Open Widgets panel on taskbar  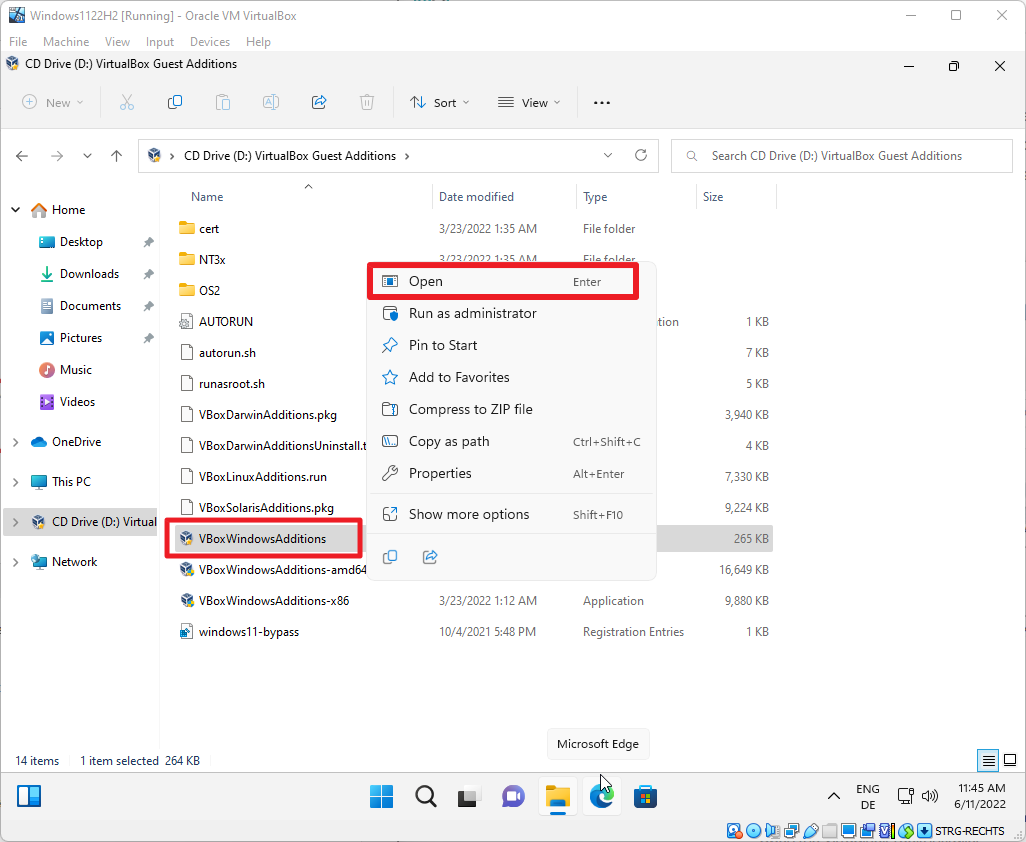[29, 796]
